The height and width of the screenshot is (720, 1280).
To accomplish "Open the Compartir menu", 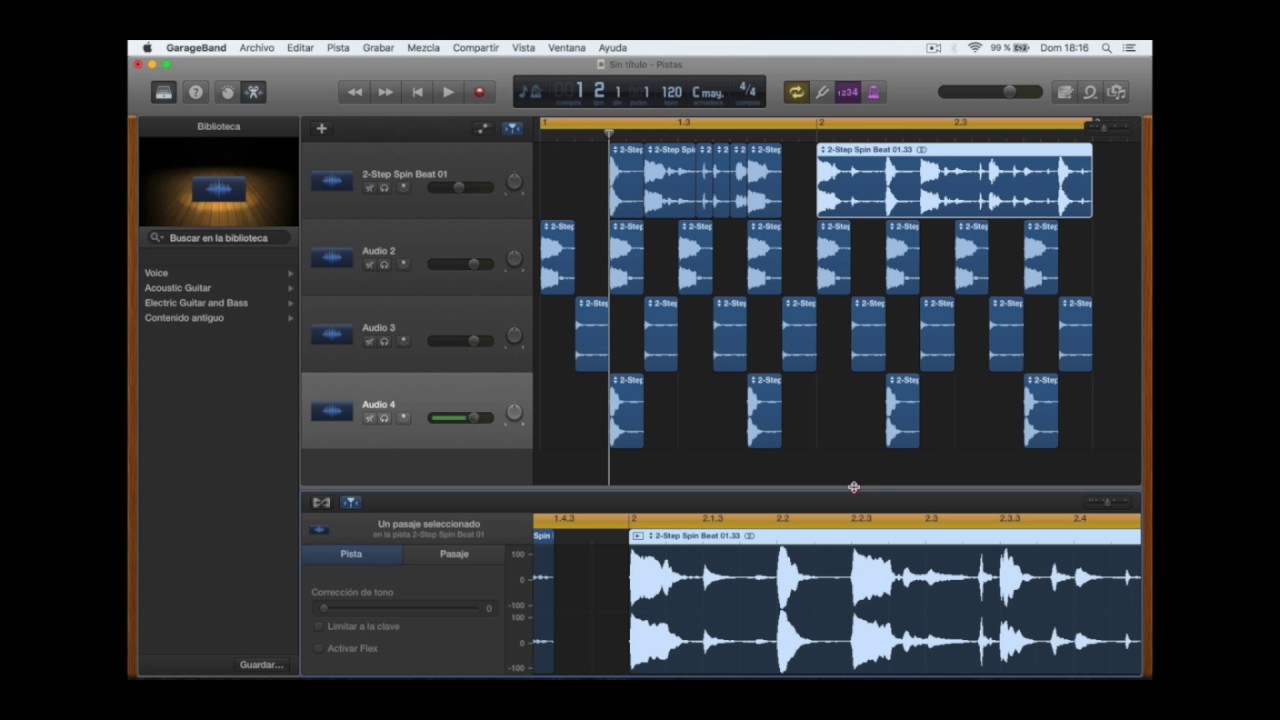I will coord(476,48).
